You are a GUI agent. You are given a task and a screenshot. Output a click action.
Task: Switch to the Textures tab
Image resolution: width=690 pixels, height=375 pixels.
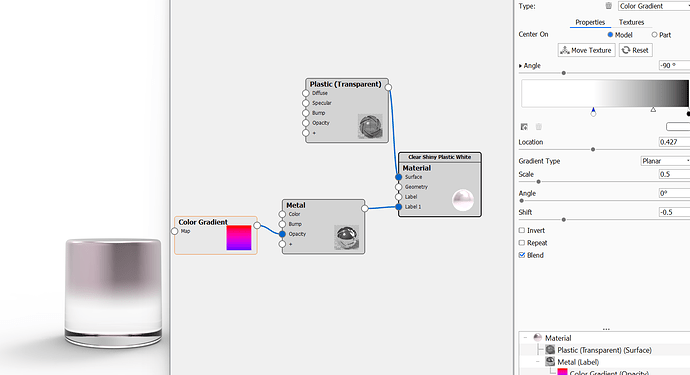pyautogui.click(x=631, y=22)
